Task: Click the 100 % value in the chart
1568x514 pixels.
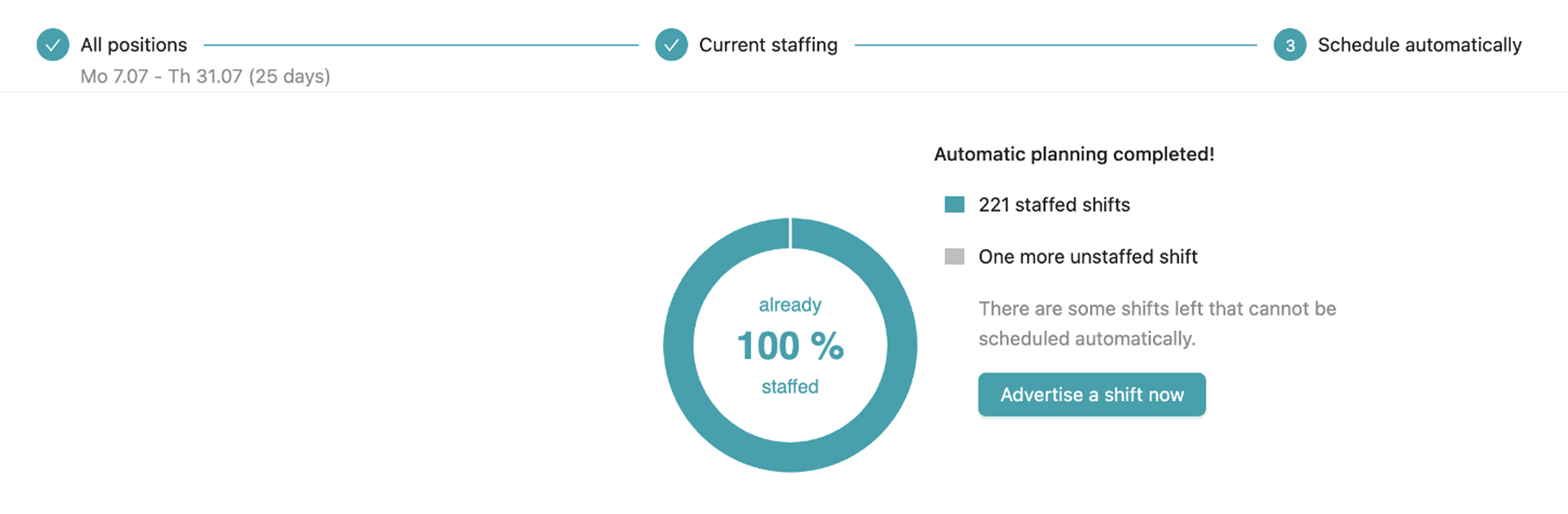Action: coord(789,345)
